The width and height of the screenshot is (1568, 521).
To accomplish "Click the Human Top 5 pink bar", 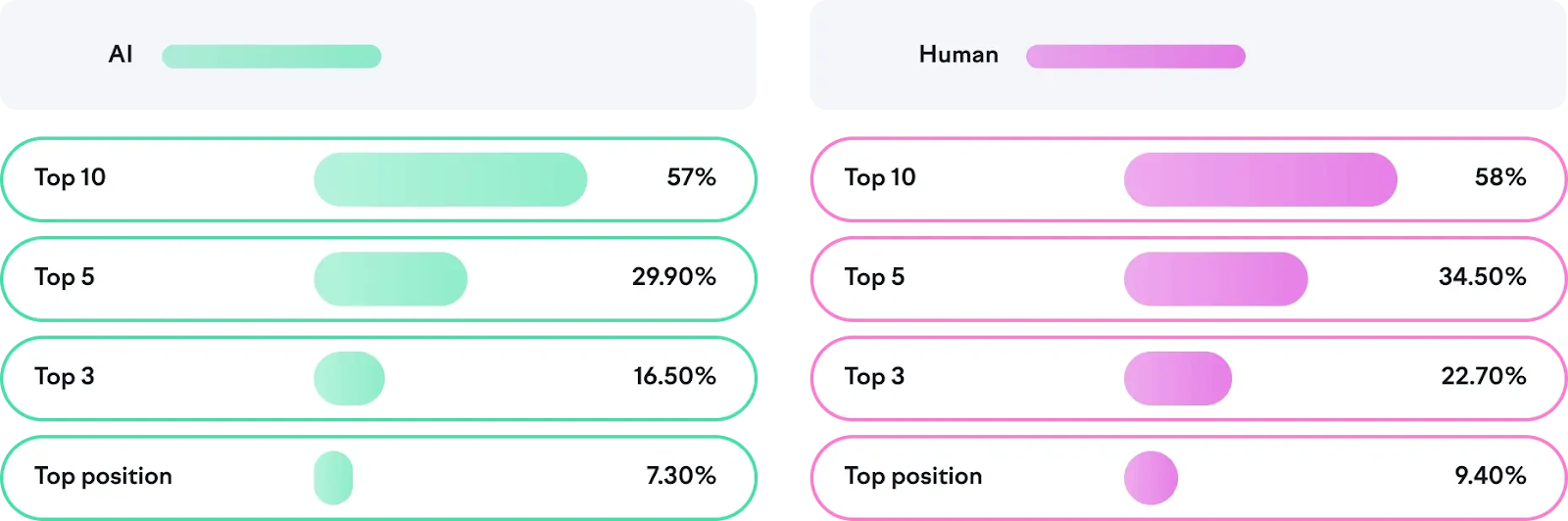I will (1215, 279).
